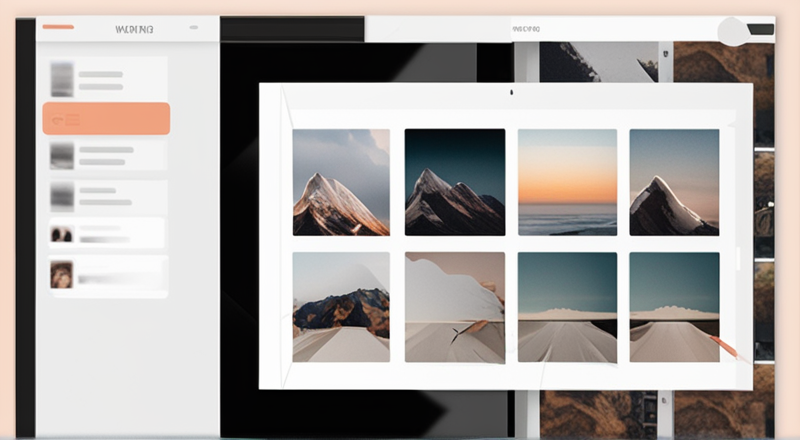800x440 pixels.
Task: Click the small faded text label in top bar
Action: tap(526, 29)
